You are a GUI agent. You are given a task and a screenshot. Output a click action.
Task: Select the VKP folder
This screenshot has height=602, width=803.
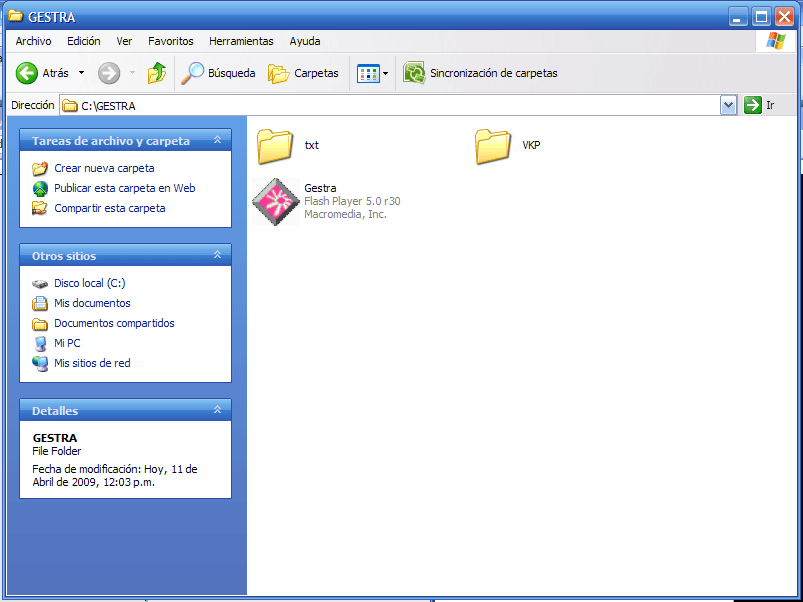[493, 146]
